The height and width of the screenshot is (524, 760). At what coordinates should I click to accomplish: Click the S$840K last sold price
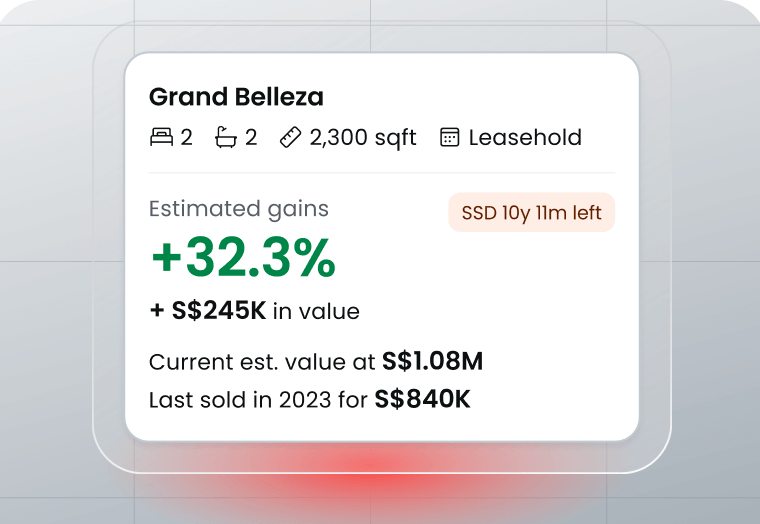pos(422,400)
